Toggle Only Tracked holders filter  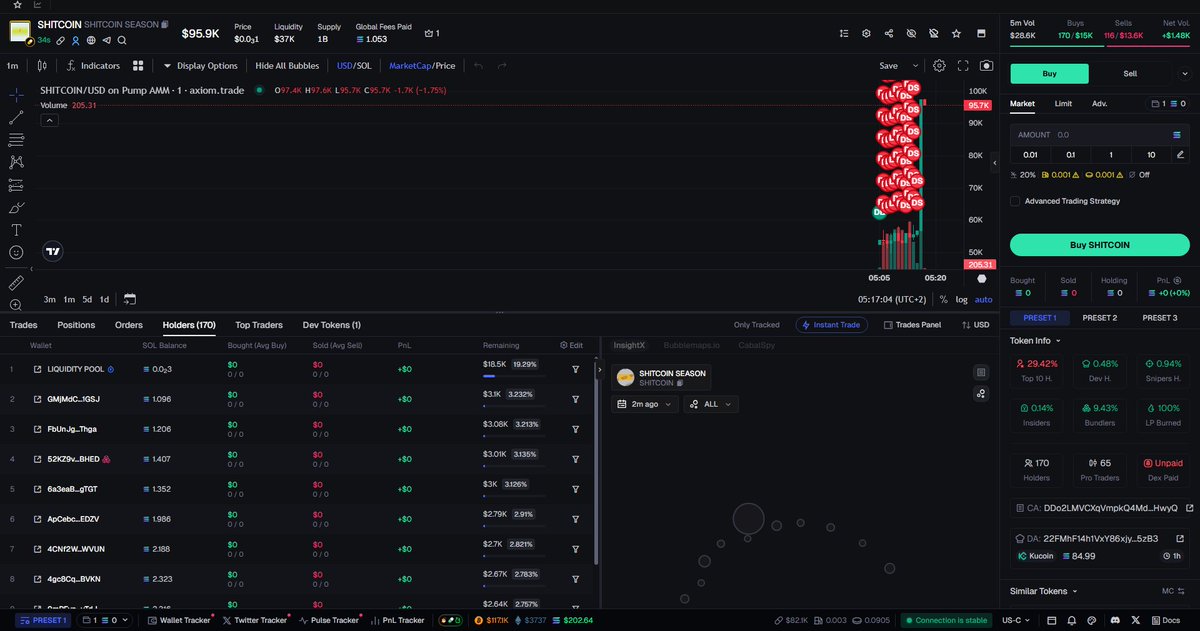pos(756,325)
